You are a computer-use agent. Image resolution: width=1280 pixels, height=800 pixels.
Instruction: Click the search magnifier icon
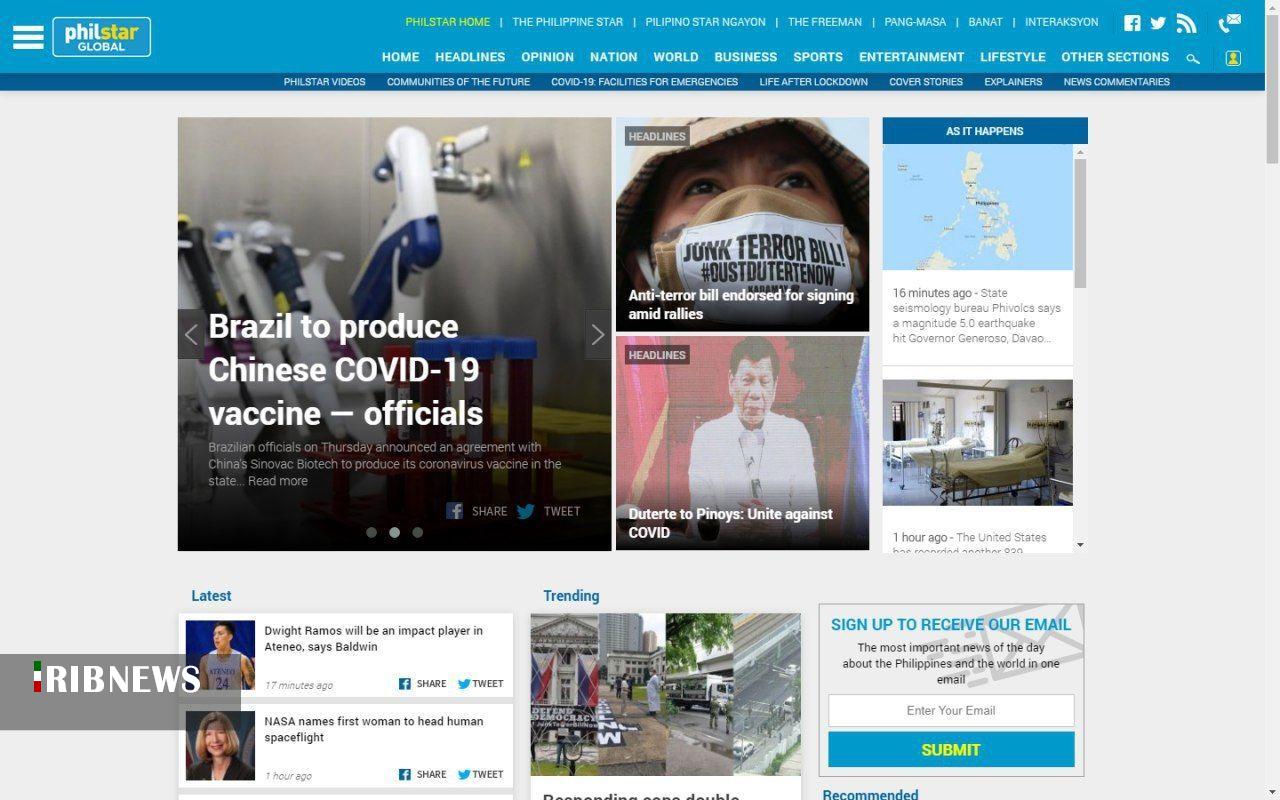[1192, 58]
